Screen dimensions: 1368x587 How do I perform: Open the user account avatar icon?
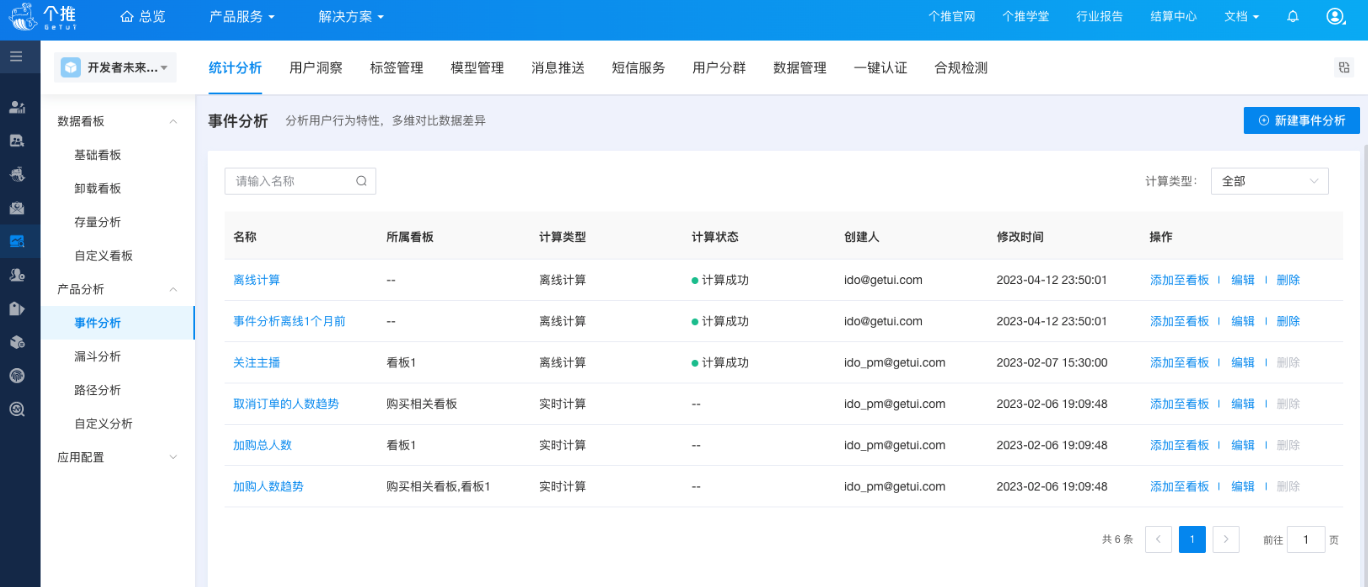click(1335, 17)
